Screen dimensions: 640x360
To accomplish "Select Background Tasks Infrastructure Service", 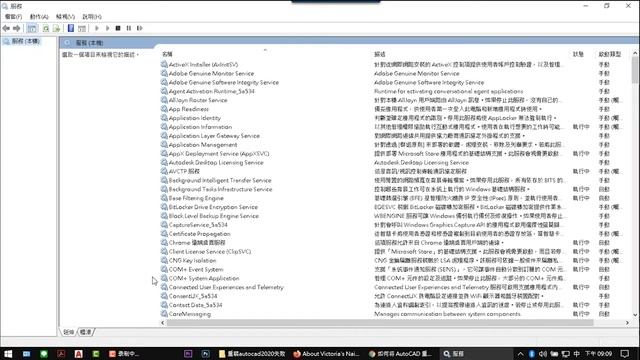I will pyautogui.click(x=220, y=189).
